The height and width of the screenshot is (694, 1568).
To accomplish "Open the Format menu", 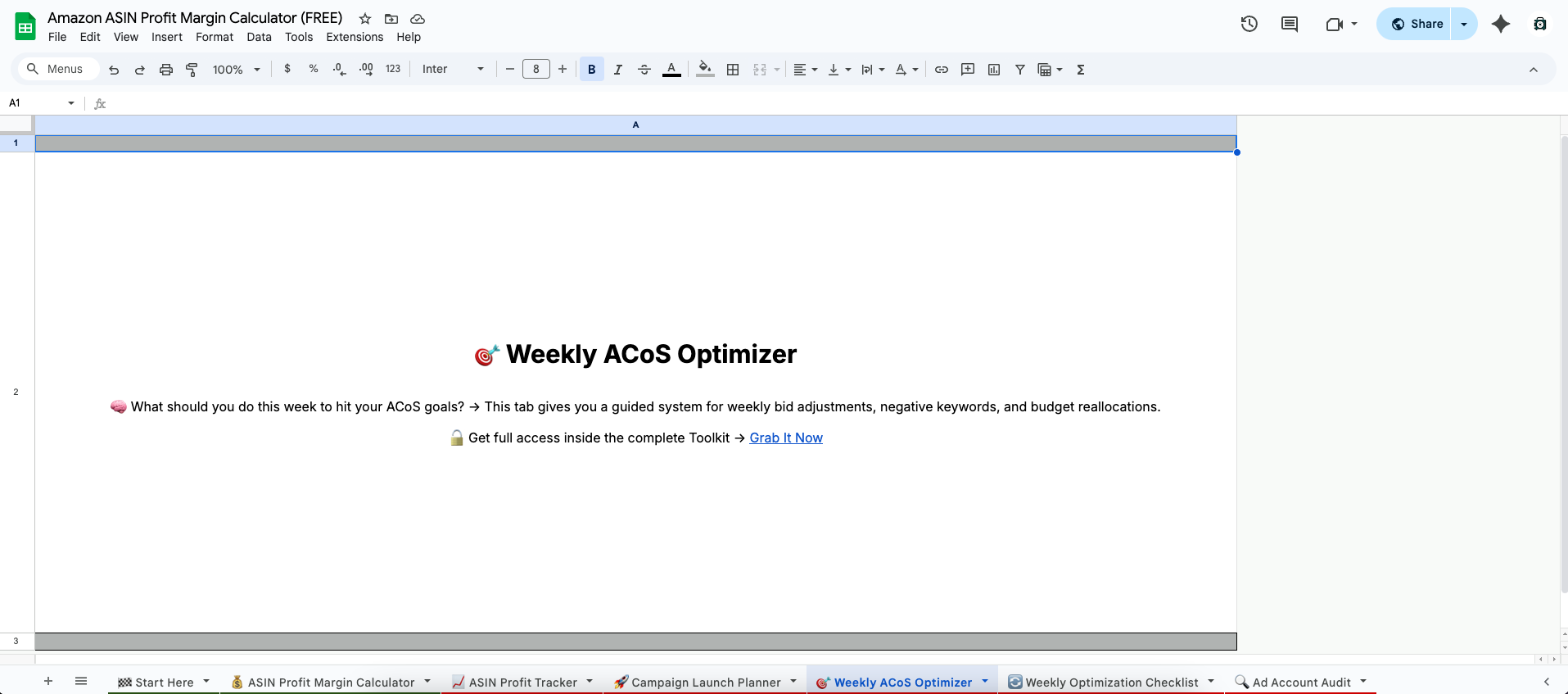I will (x=215, y=37).
